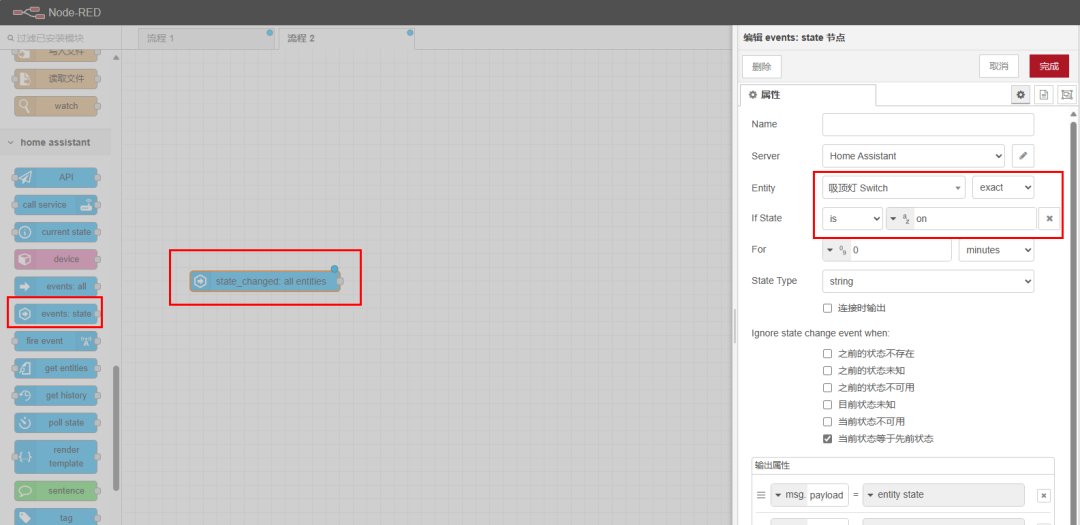Screen dimensions: 1080x525
Task: Select the device palette node
Action: point(56,259)
